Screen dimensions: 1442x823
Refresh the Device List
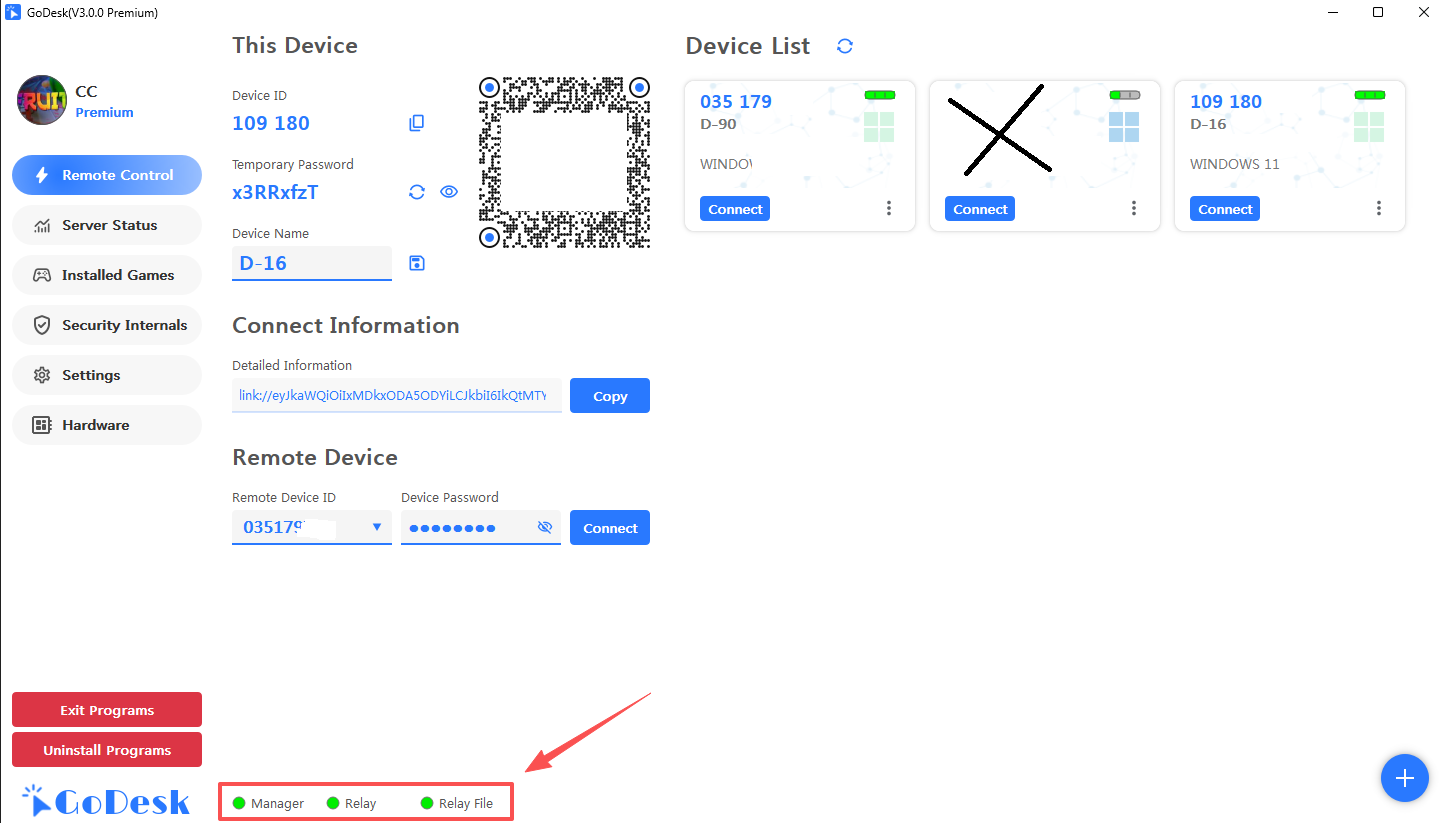click(x=845, y=46)
